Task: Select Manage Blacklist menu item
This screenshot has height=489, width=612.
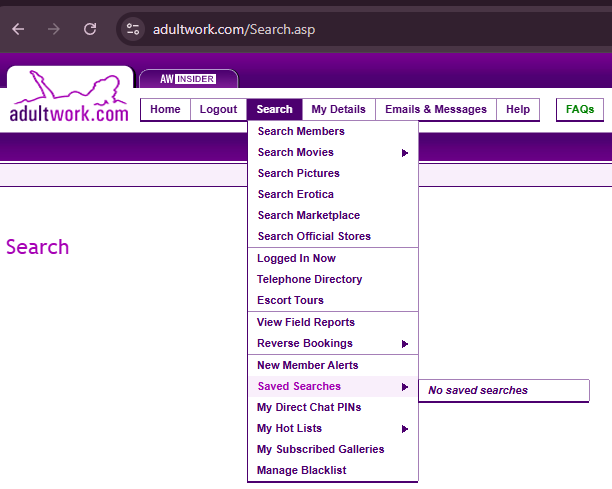Action: pos(301,470)
